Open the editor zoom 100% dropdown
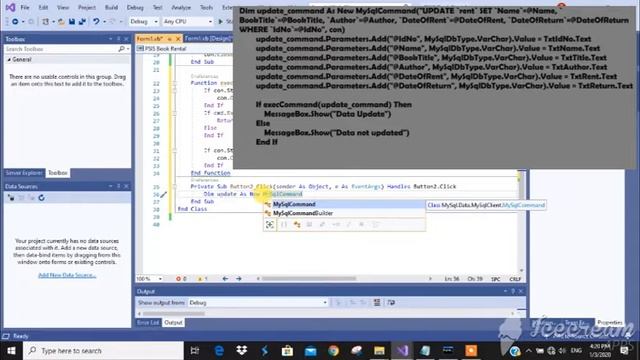This screenshot has width=640, height=360. click(x=149, y=279)
